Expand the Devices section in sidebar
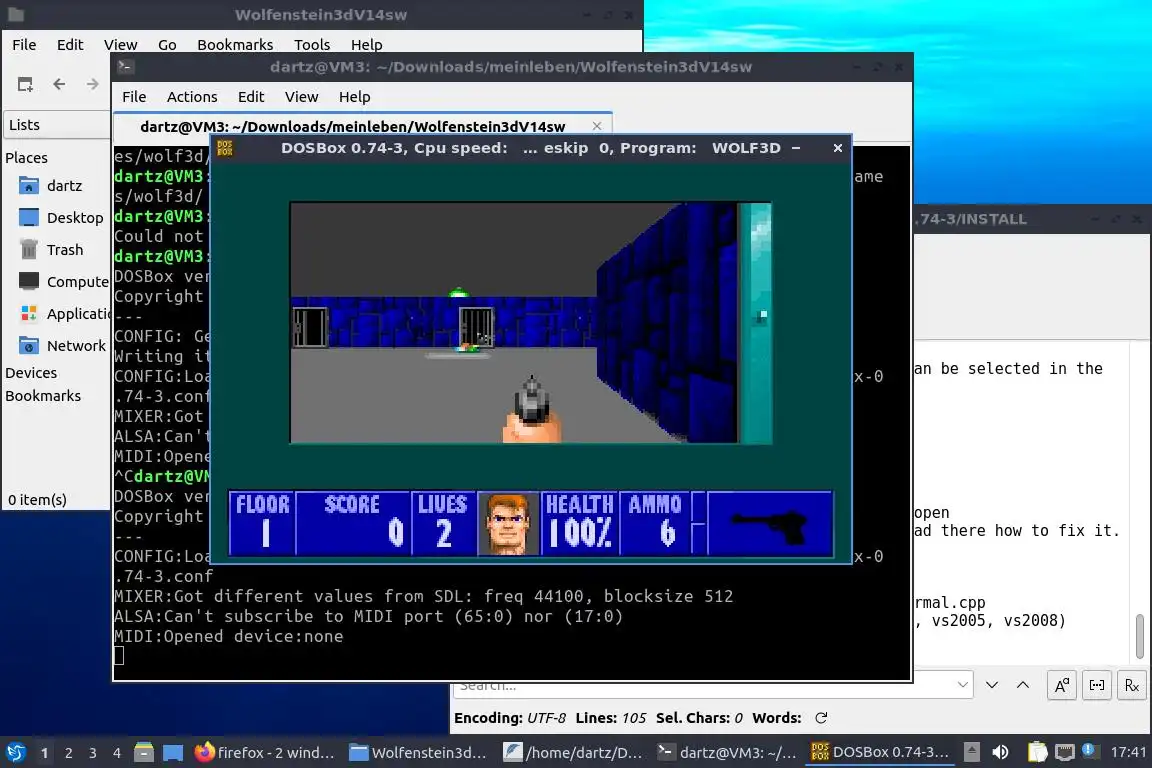This screenshot has height=768, width=1152. coord(31,373)
